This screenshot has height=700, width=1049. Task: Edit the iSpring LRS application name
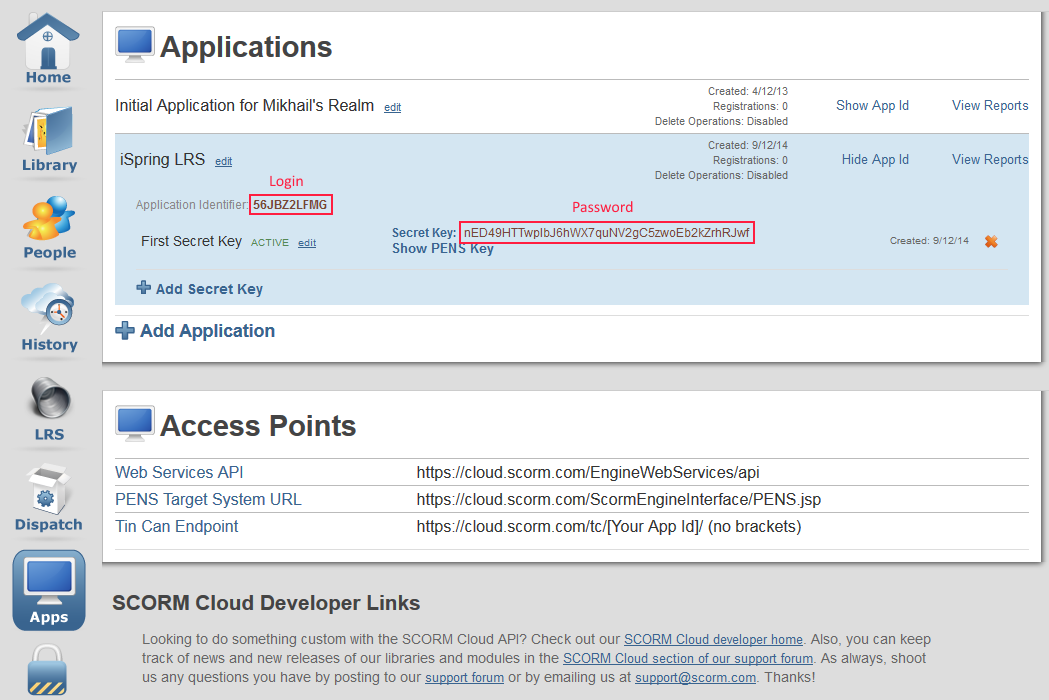click(x=223, y=161)
